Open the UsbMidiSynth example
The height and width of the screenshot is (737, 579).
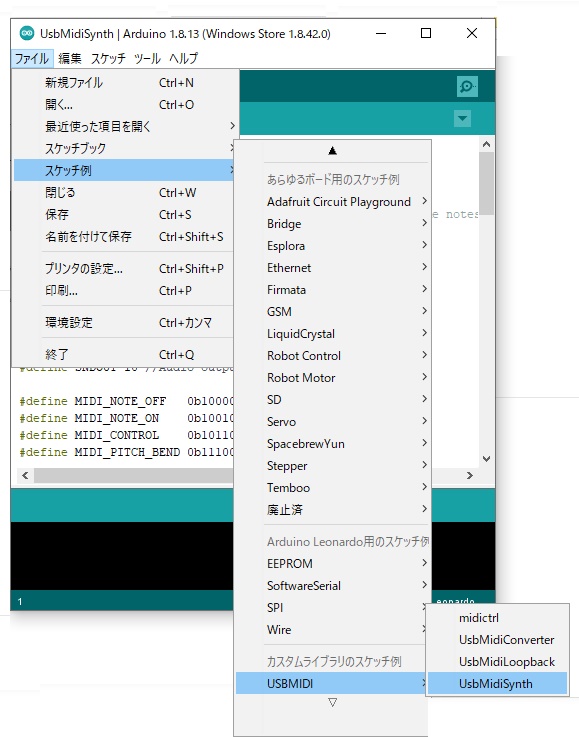click(x=497, y=683)
